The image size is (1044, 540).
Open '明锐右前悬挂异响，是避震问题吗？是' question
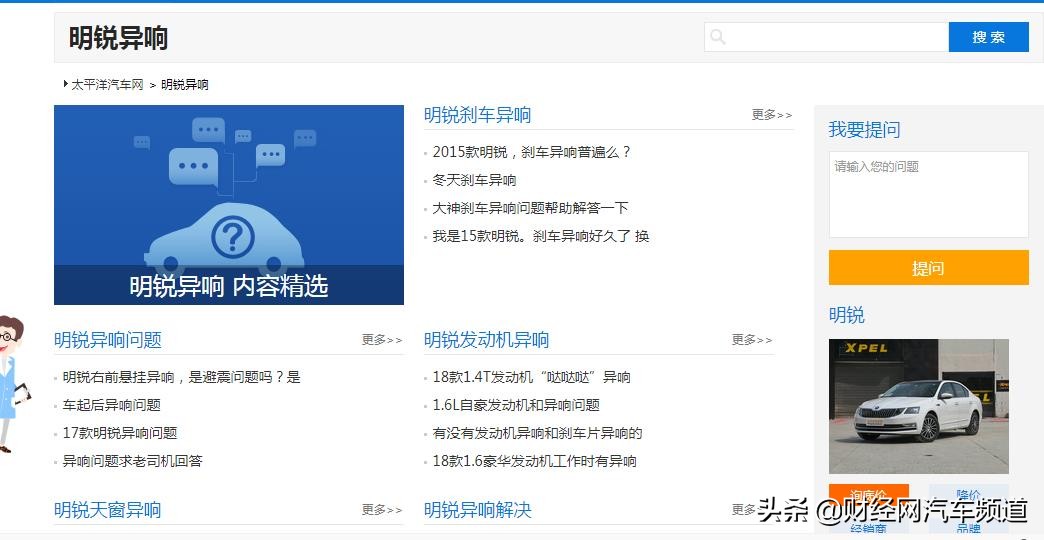click(x=182, y=377)
